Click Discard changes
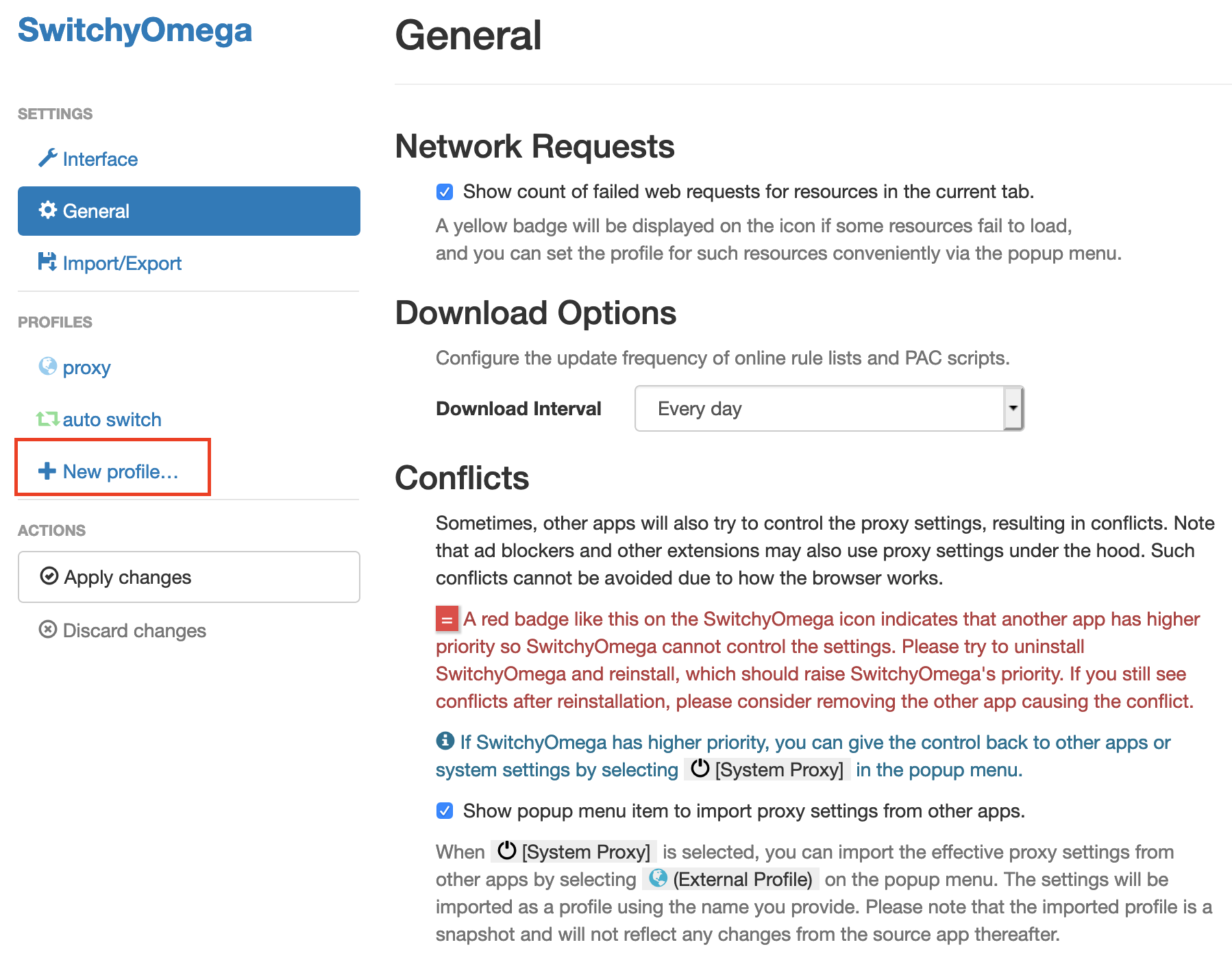The width and height of the screenshot is (1232, 973). point(123,630)
